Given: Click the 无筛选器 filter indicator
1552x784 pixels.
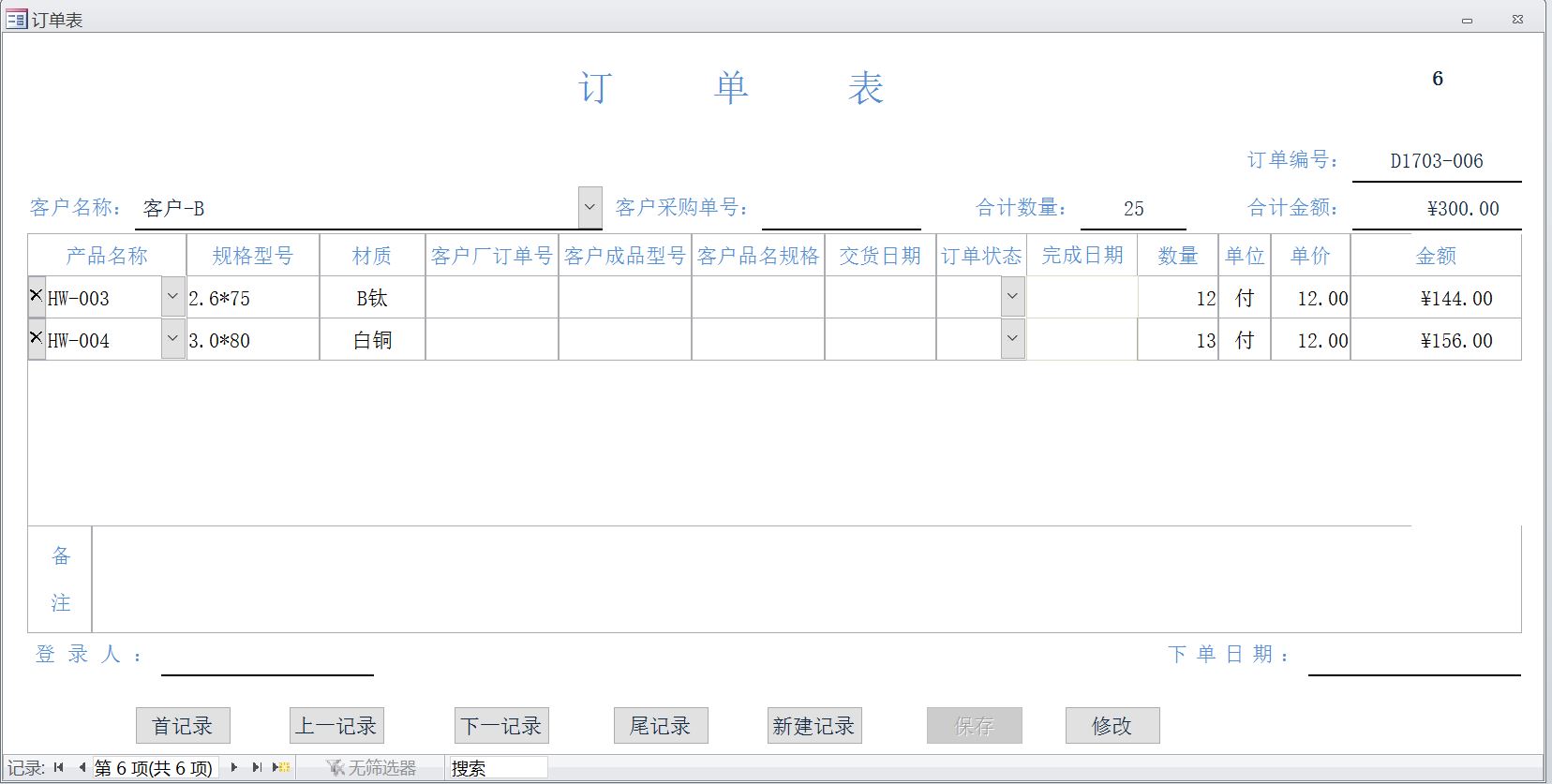Looking at the screenshot, I should coord(372,768).
